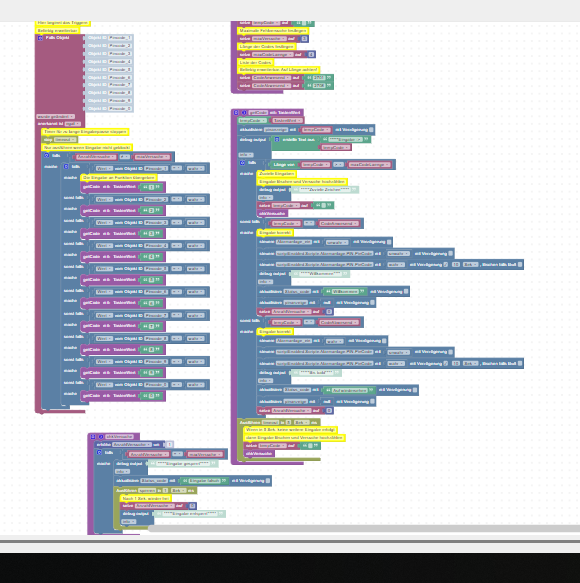This screenshot has height=583, width=580.
Task: Open the wahr dropdown in the Pincode_1 condition
Action: (196, 169)
